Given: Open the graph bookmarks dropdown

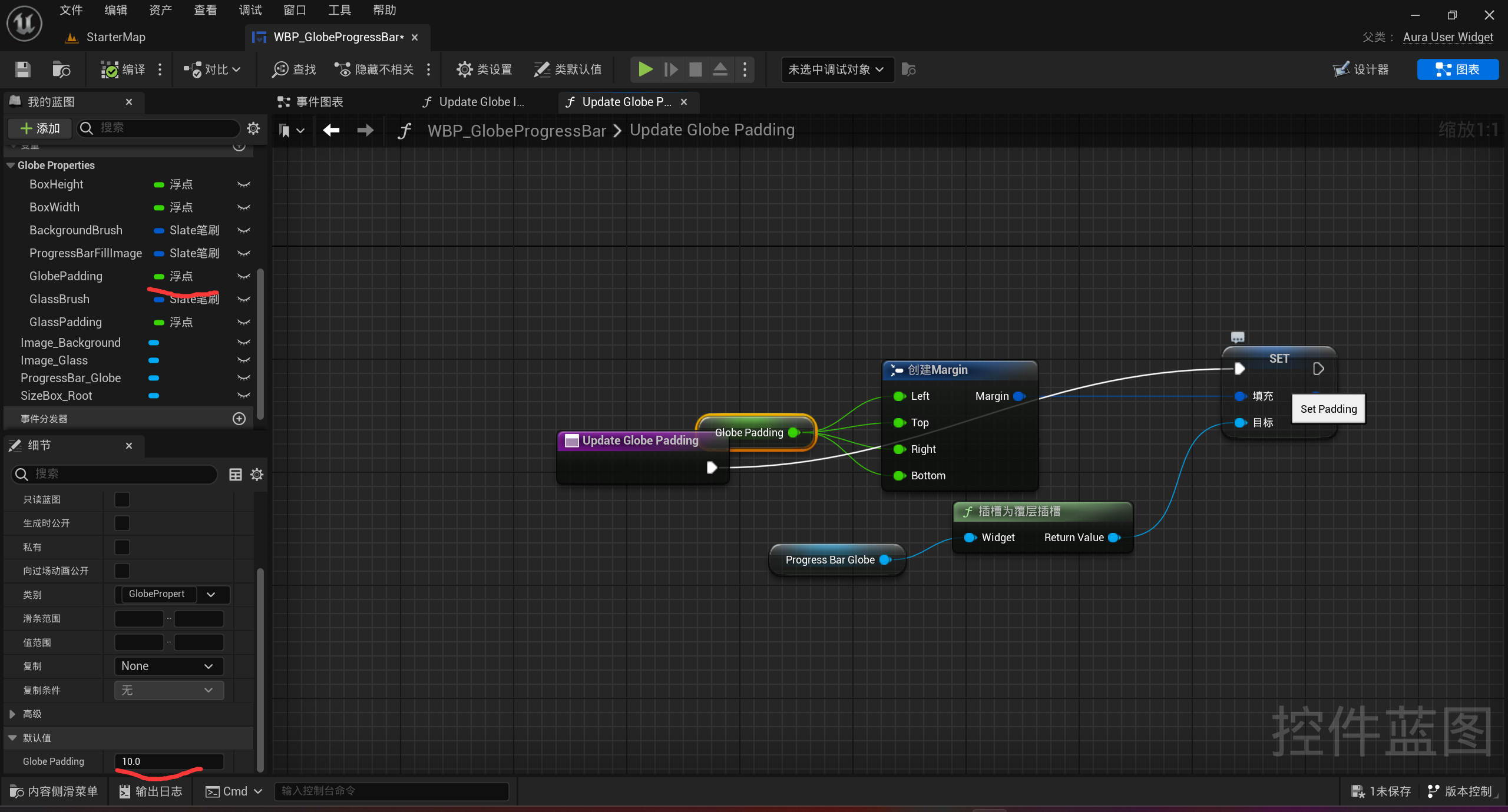Looking at the screenshot, I should [292, 130].
